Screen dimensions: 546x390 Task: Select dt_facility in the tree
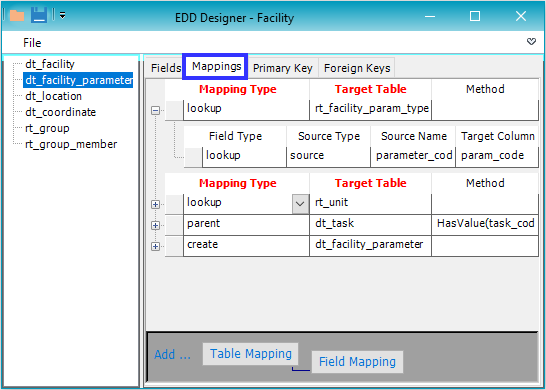[50, 64]
